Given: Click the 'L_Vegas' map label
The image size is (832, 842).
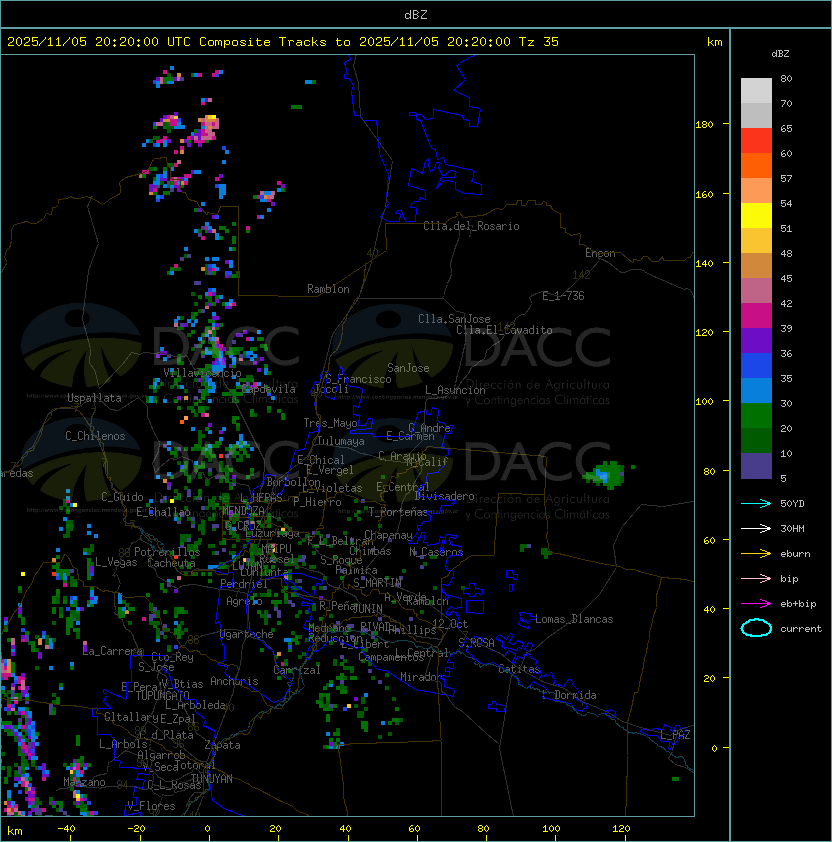Looking at the screenshot, I should point(116,562).
